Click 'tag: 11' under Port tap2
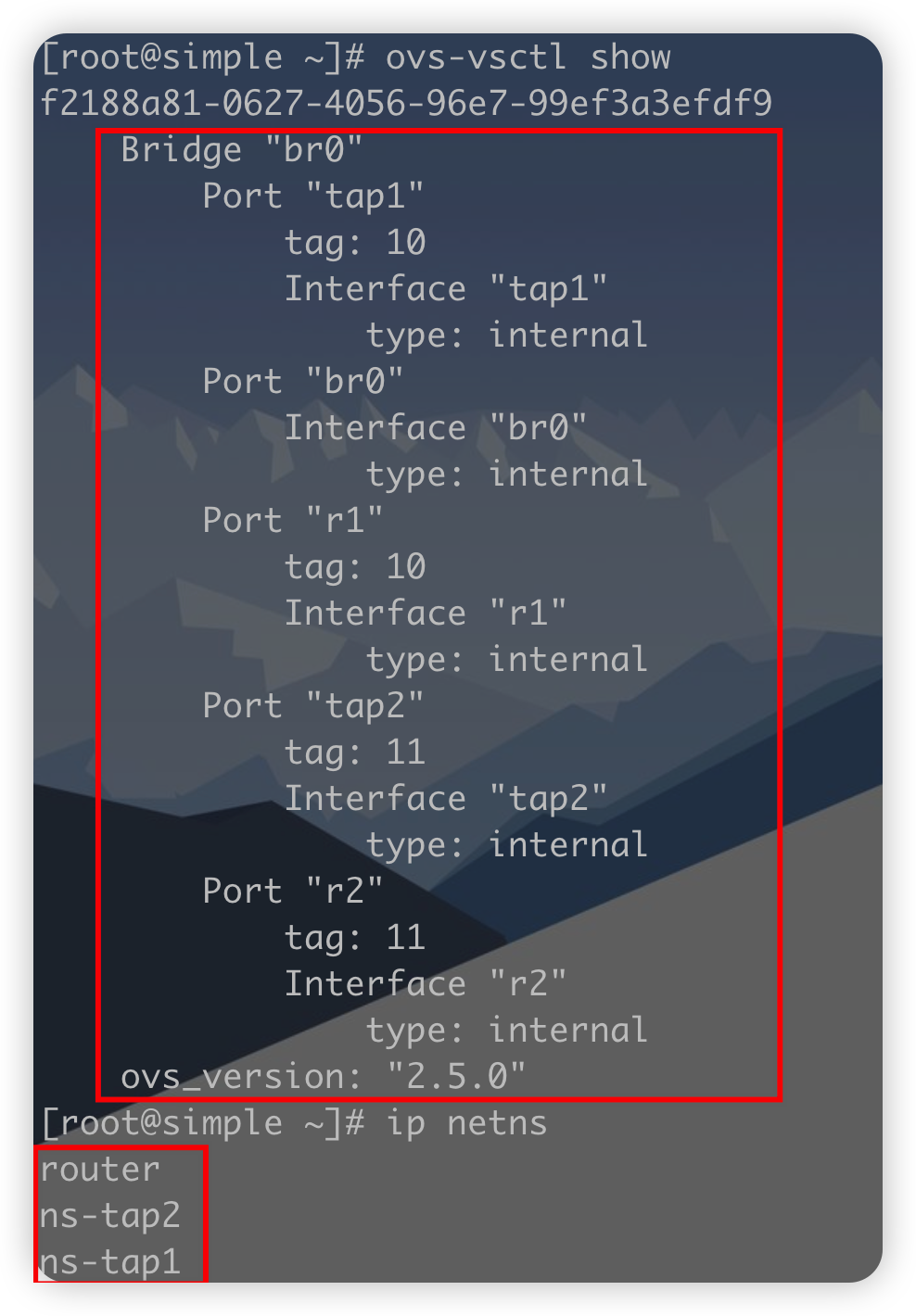The height and width of the screenshot is (1316, 916). pos(354,752)
